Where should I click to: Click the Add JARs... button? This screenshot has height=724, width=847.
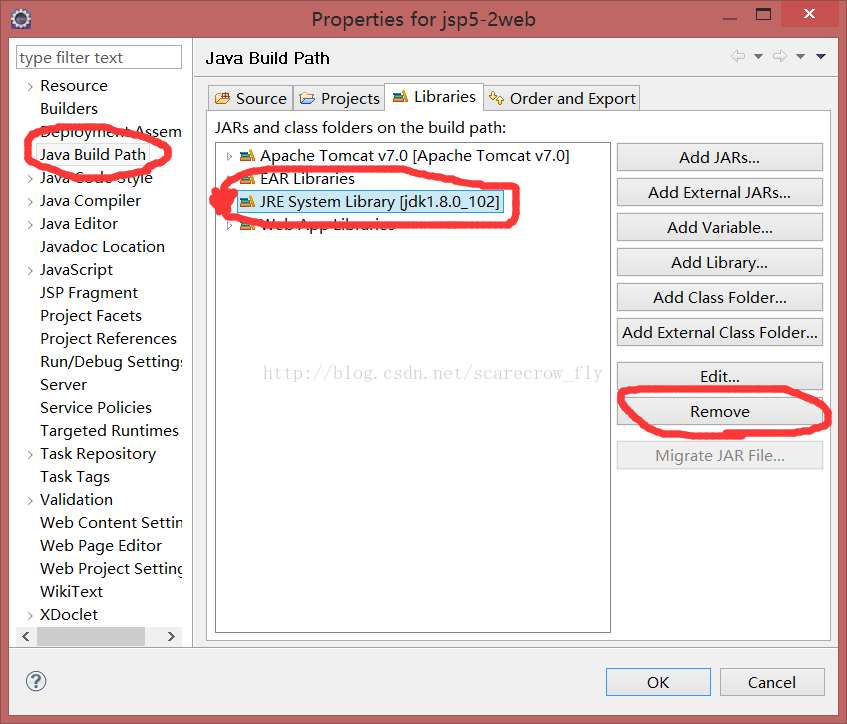(720, 157)
